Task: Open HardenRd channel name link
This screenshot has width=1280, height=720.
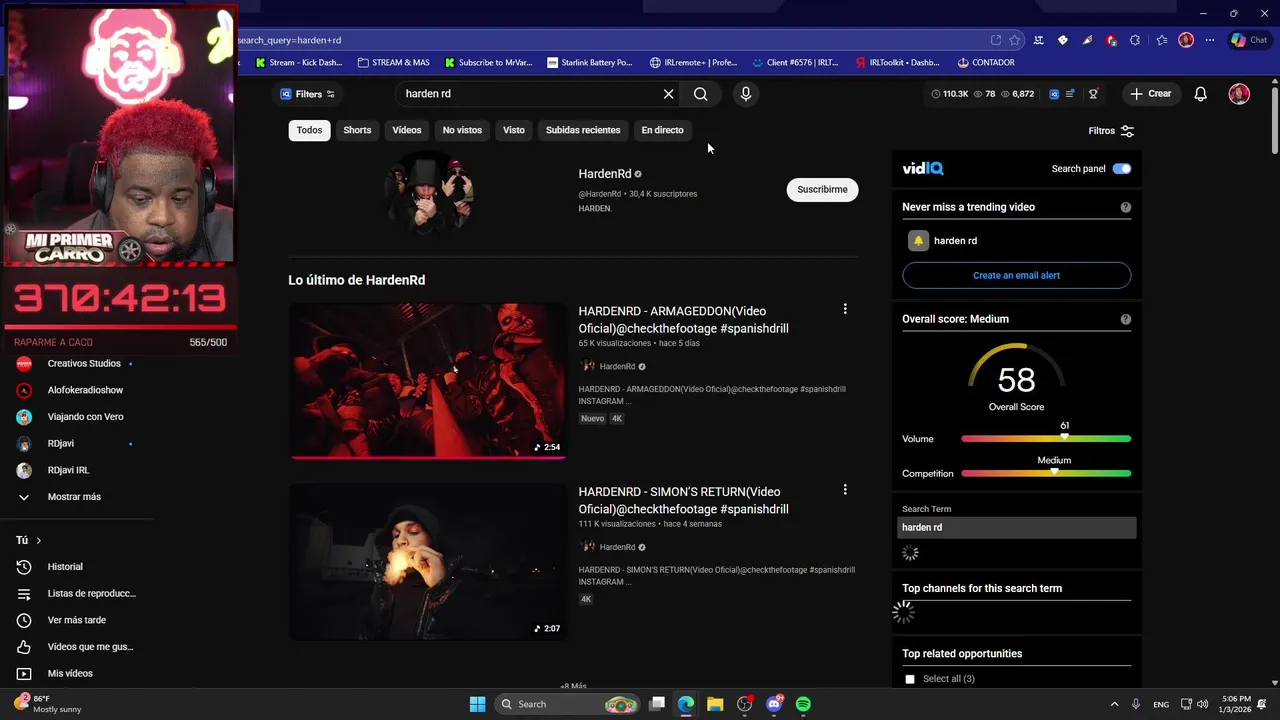Action: tap(605, 174)
